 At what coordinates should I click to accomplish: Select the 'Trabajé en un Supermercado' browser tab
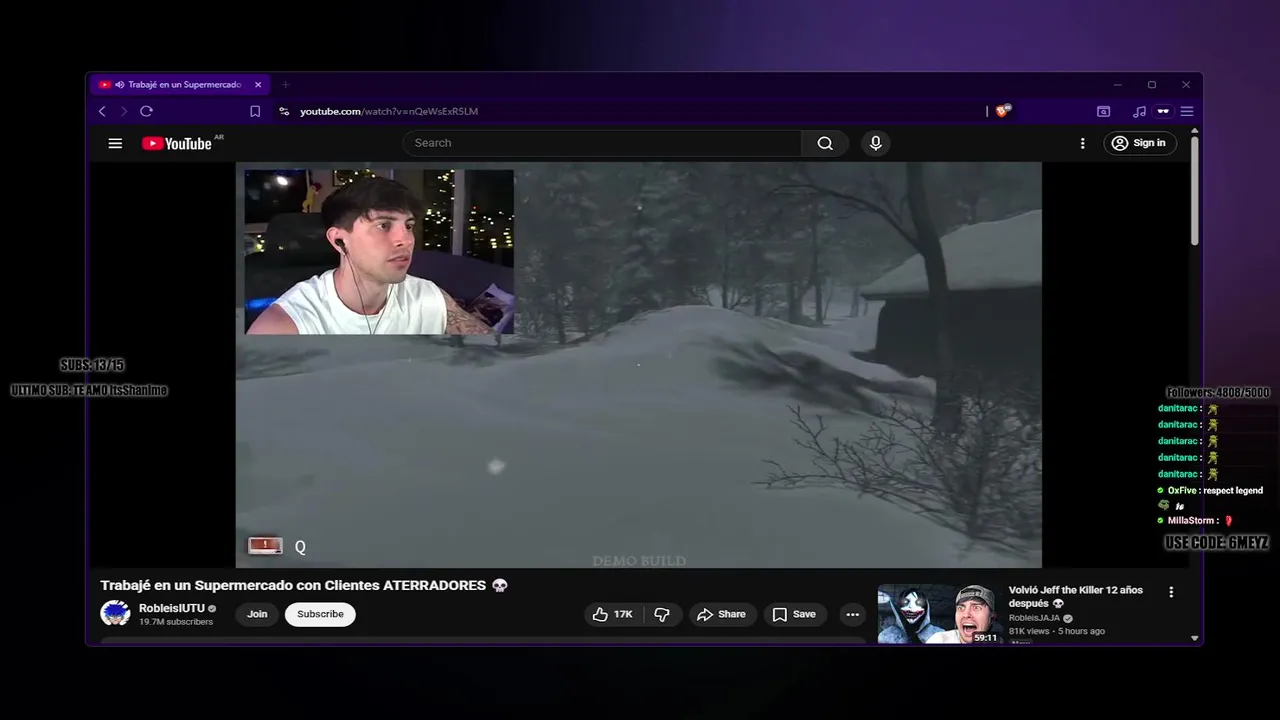[180, 85]
